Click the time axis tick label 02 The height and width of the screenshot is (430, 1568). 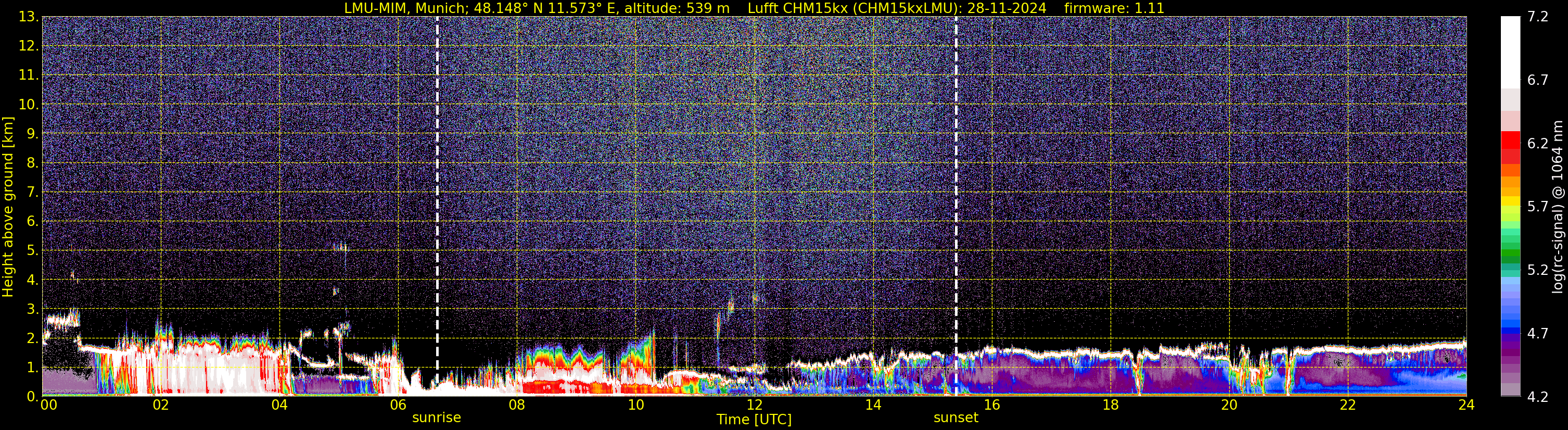coord(161,405)
